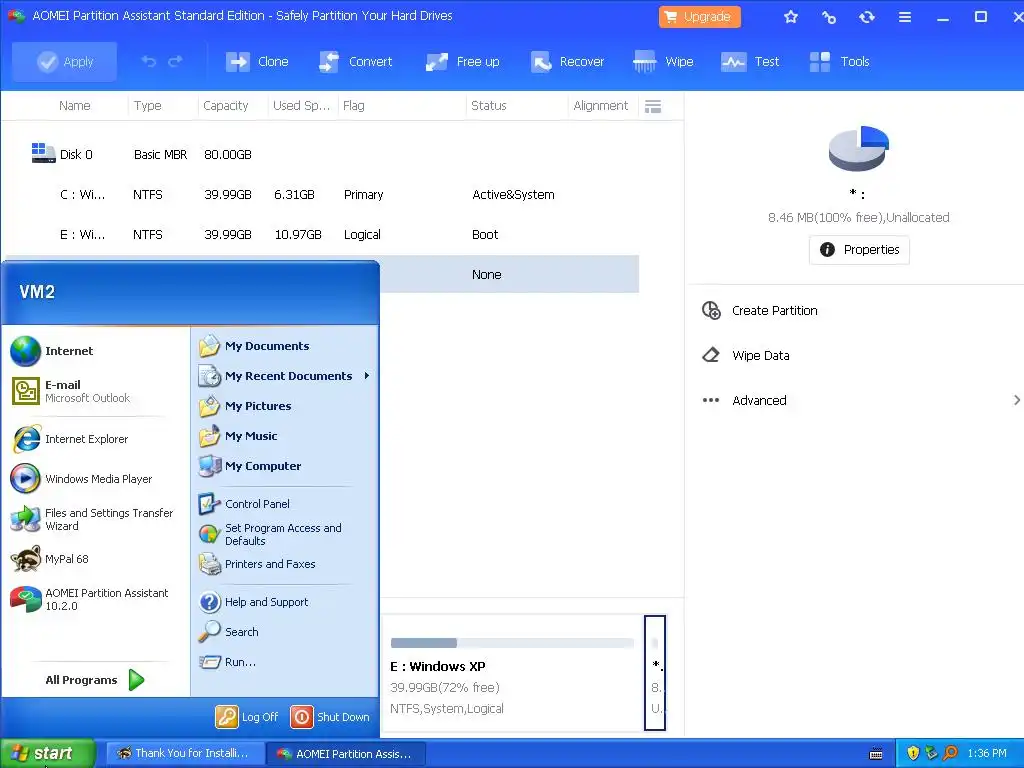
Task: Click the refresh icon in title bar
Action: click(x=867, y=17)
